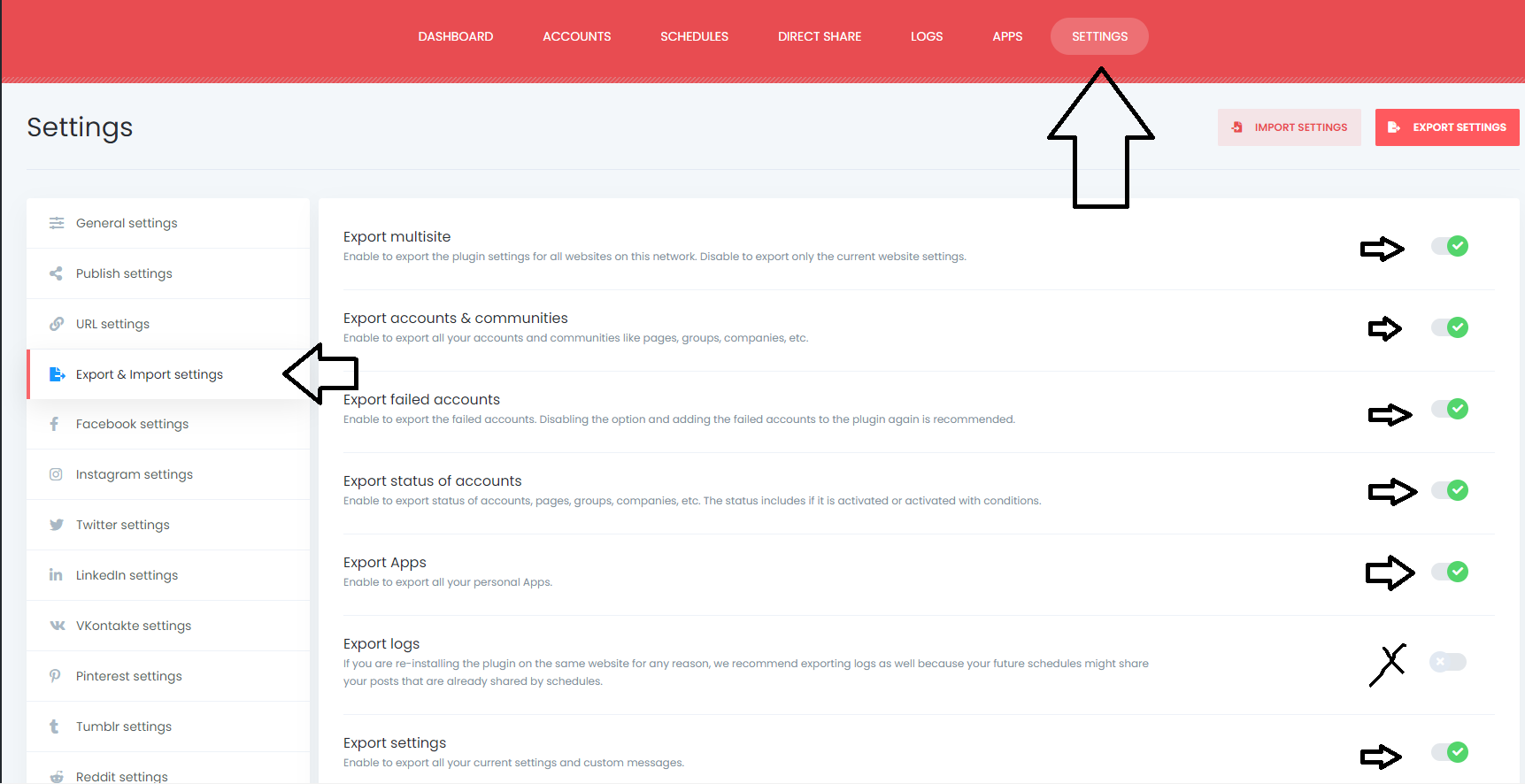The height and width of the screenshot is (784, 1525).
Task: Click the Twitter bird icon in sidebar
Action: coord(57,525)
